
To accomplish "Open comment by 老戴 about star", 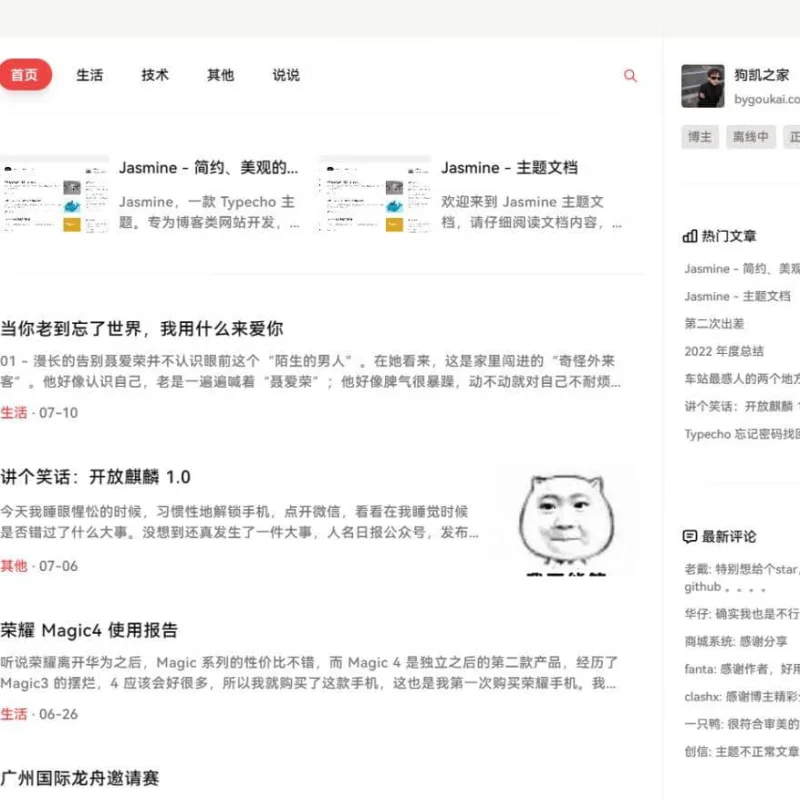I will click(742, 578).
